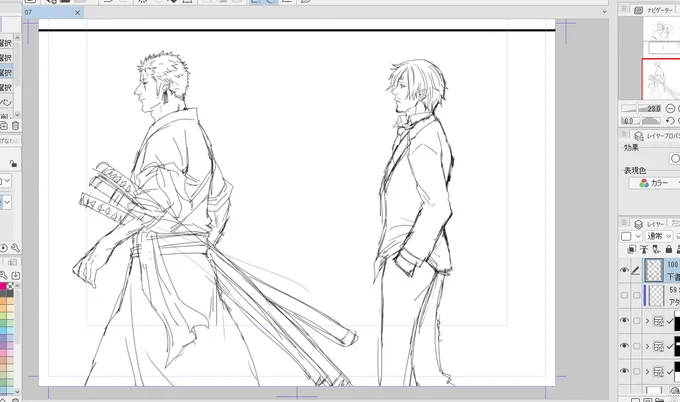
Task: Open the Navigator panel menu icon
Action: coord(624,9)
